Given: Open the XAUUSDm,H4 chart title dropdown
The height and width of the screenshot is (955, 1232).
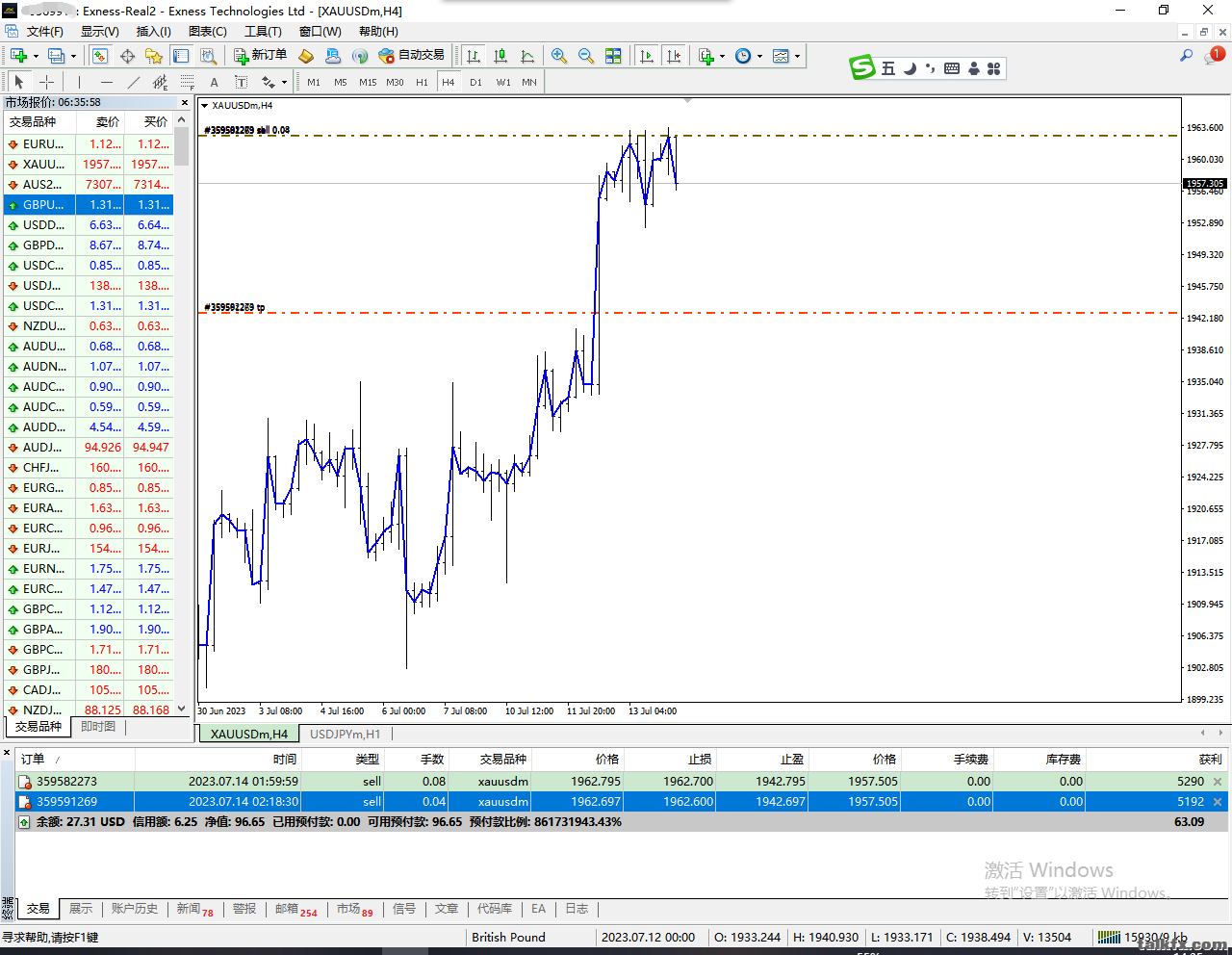Looking at the screenshot, I should 204,106.
